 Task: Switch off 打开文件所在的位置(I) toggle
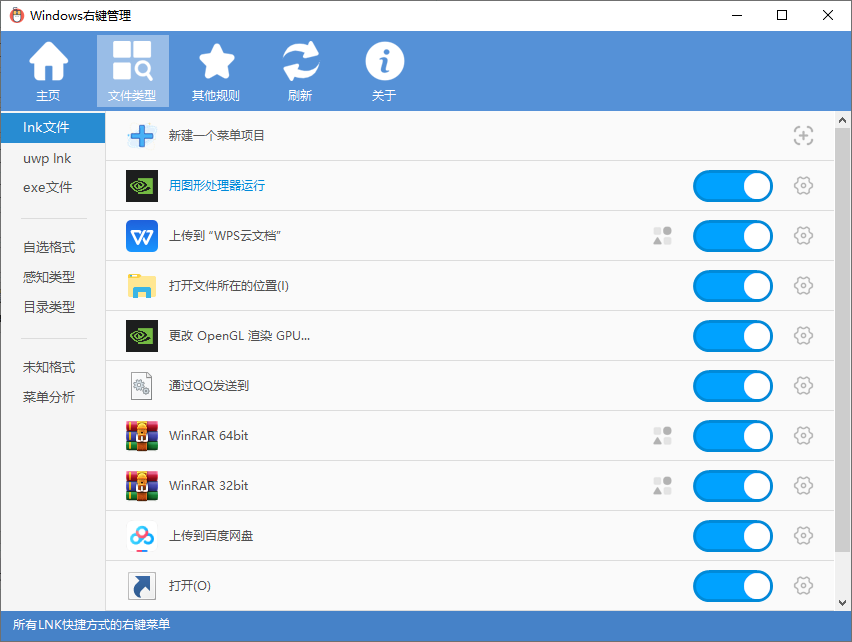pos(732,286)
